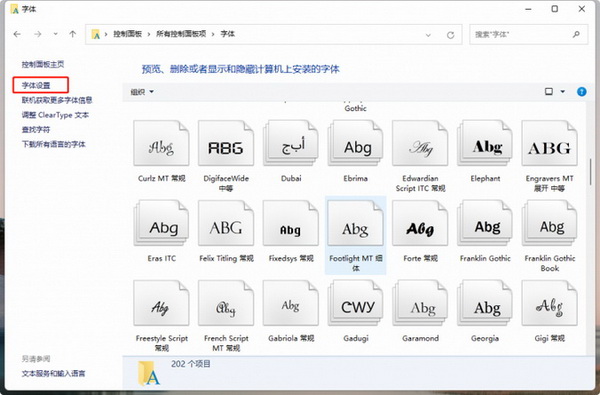The height and width of the screenshot is (395, 600).
Task: Select the Curlz MT font icon
Action: 161,143
